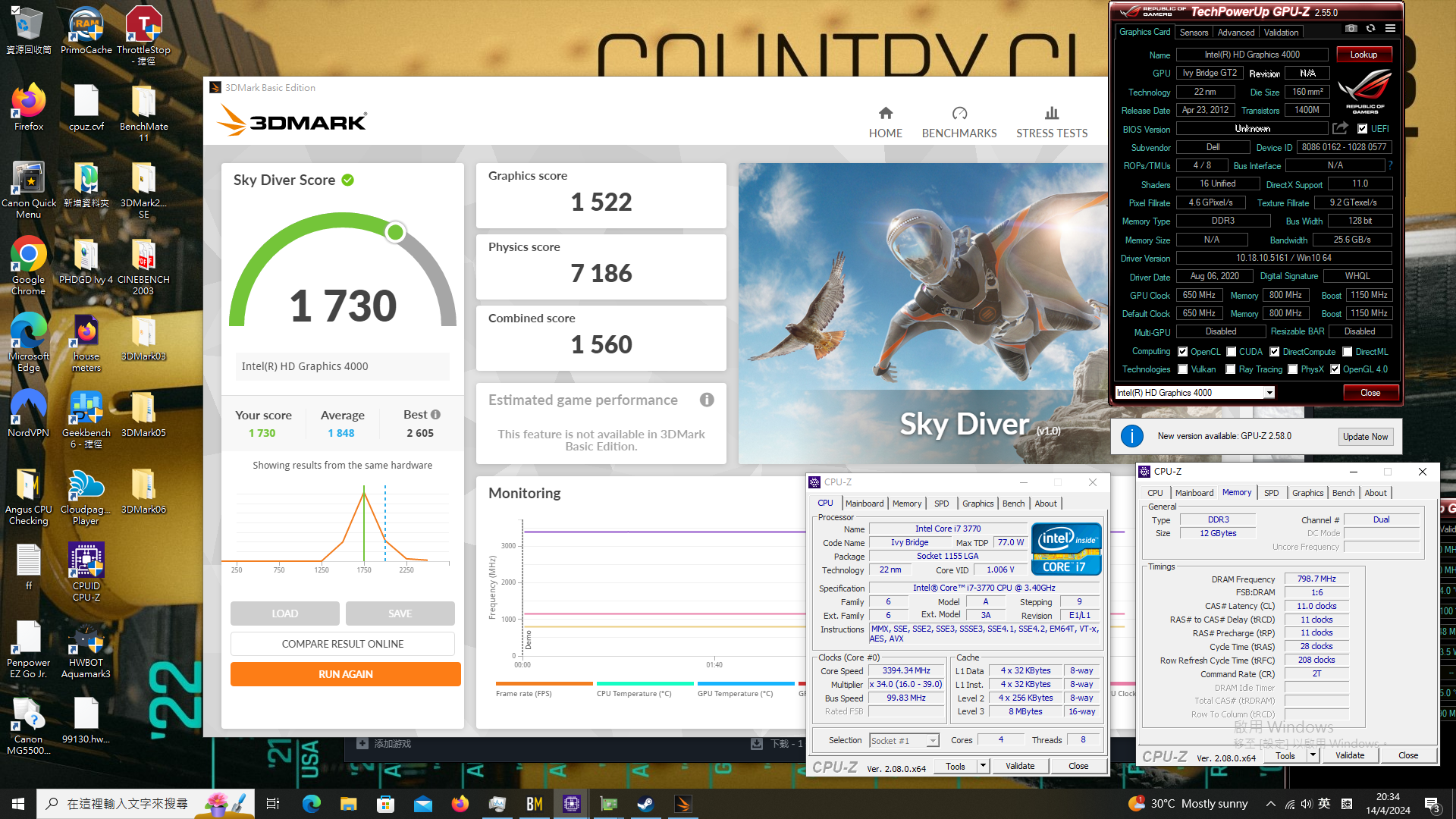
Task: Select the BenchMate 11 folder icon
Action: [x=144, y=113]
